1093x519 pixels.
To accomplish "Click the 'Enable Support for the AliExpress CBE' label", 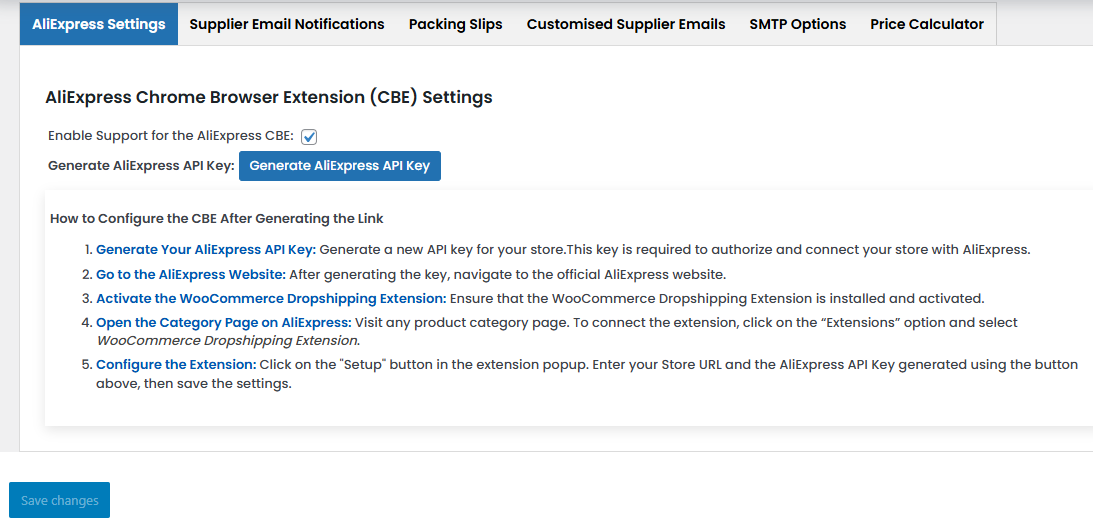I will pyautogui.click(x=170, y=136).
